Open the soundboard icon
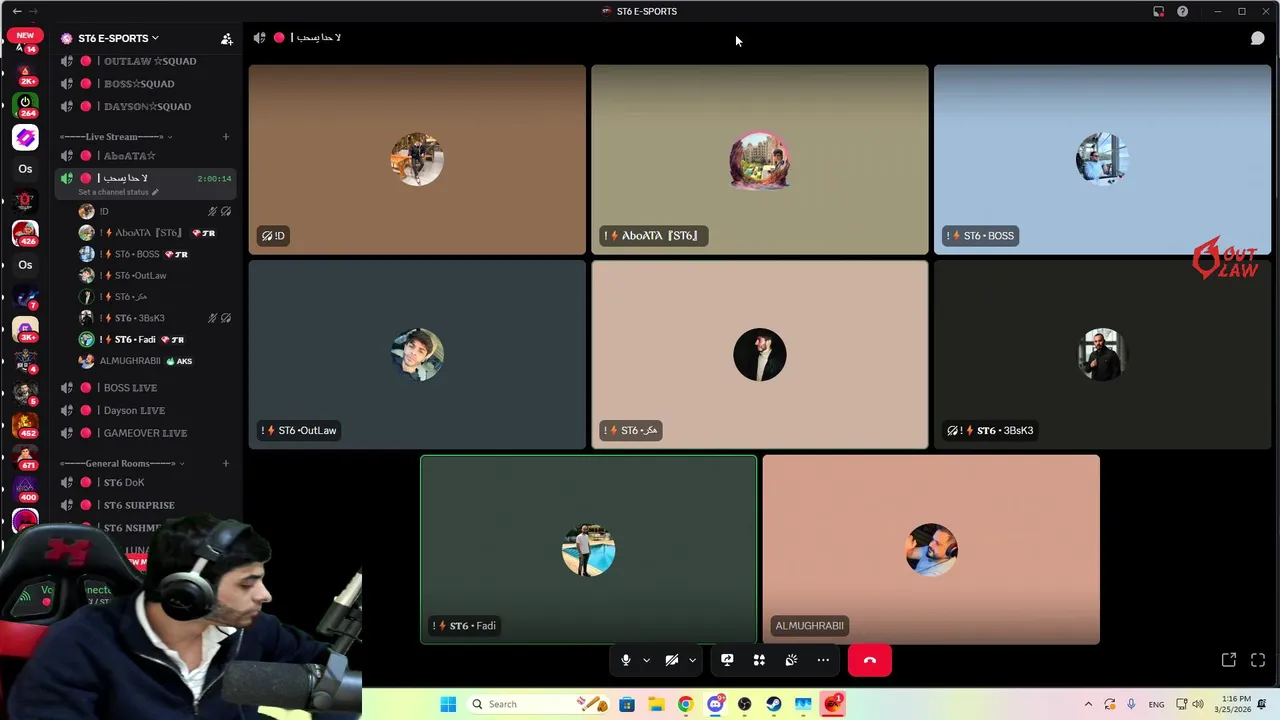This screenshot has height=720, width=1280. (791, 660)
